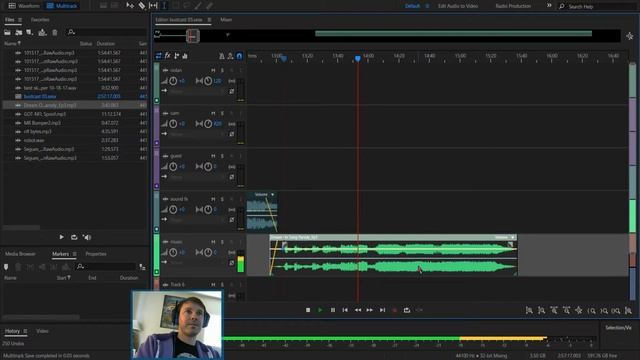Open the Properties tab
The height and width of the screenshot is (360, 640).
(96, 254)
